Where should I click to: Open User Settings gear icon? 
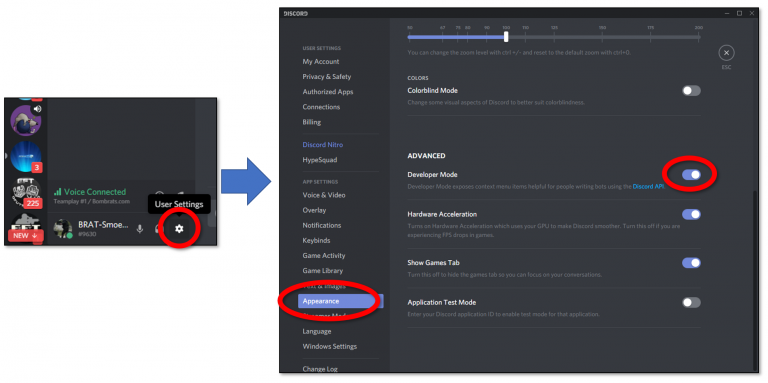click(179, 229)
